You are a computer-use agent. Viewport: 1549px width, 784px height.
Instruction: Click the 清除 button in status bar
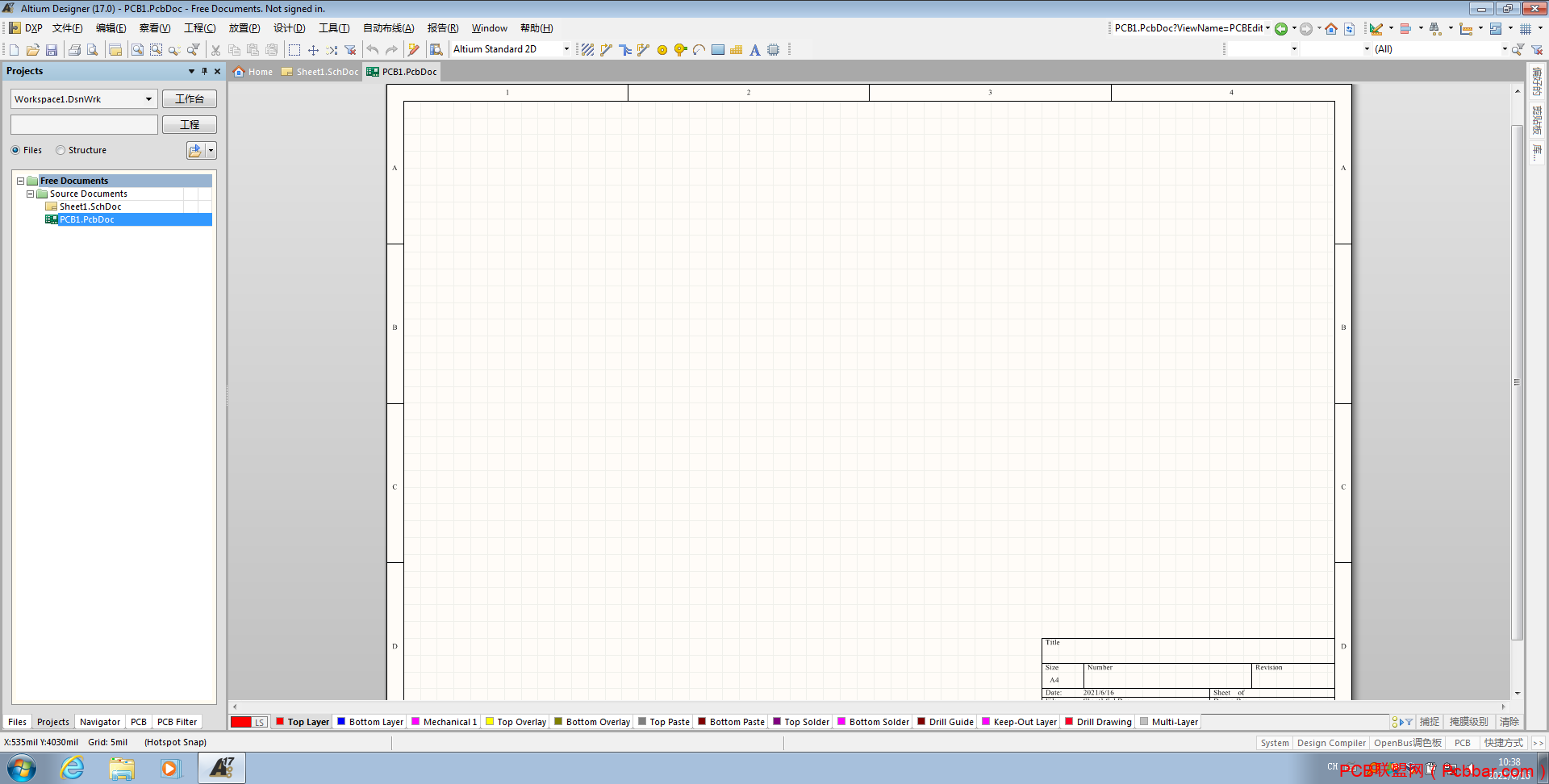click(1509, 722)
